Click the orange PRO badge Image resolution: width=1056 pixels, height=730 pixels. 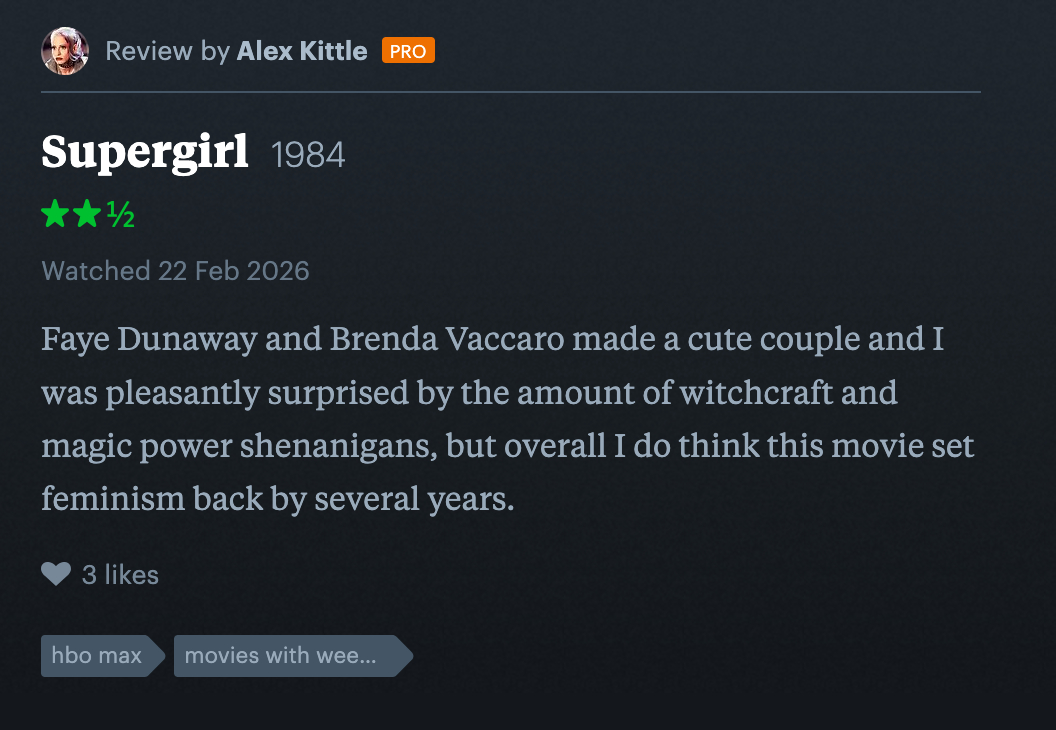click(x=408, y=51)
